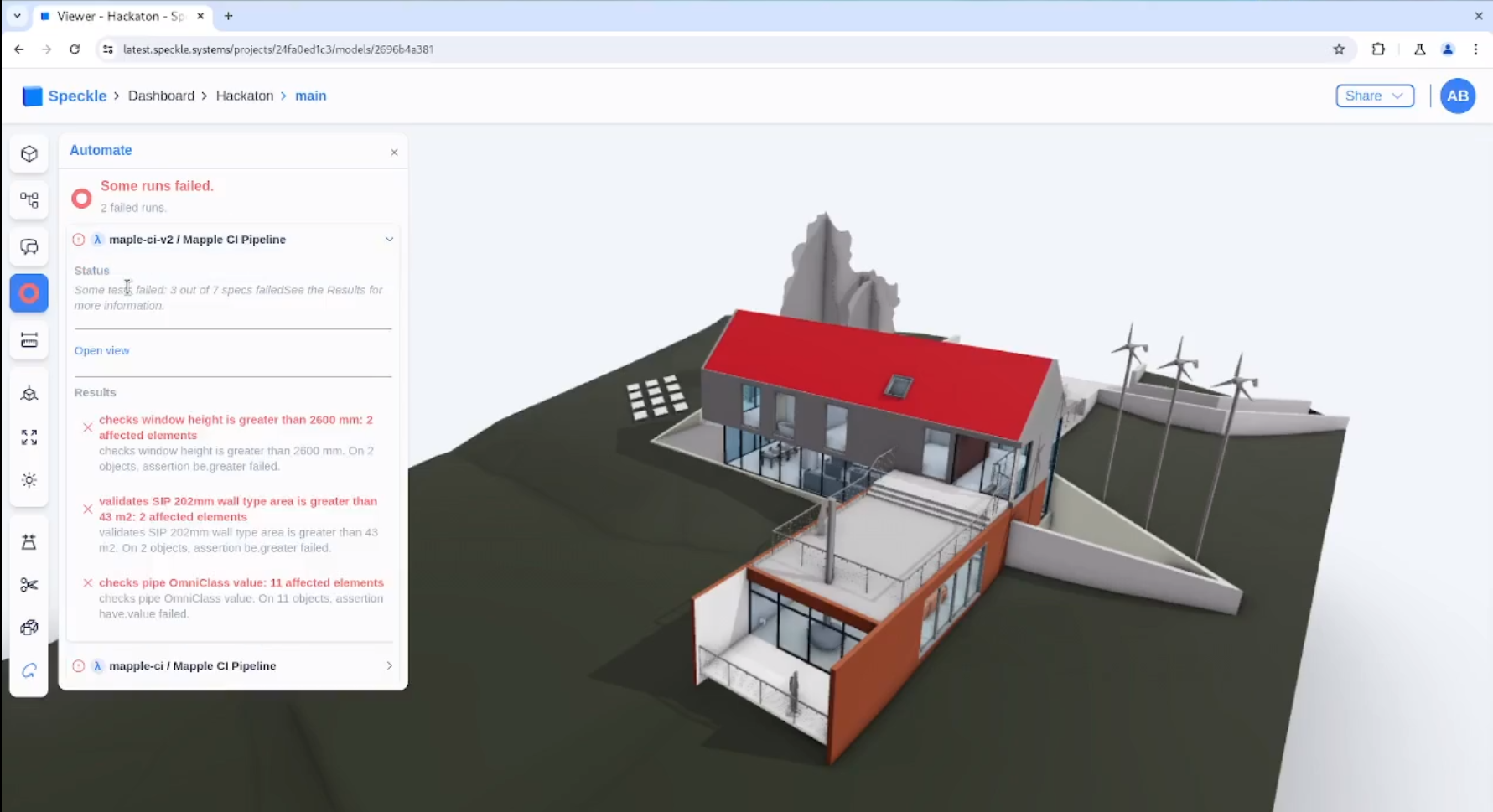Open the Views camera icon

29,394
